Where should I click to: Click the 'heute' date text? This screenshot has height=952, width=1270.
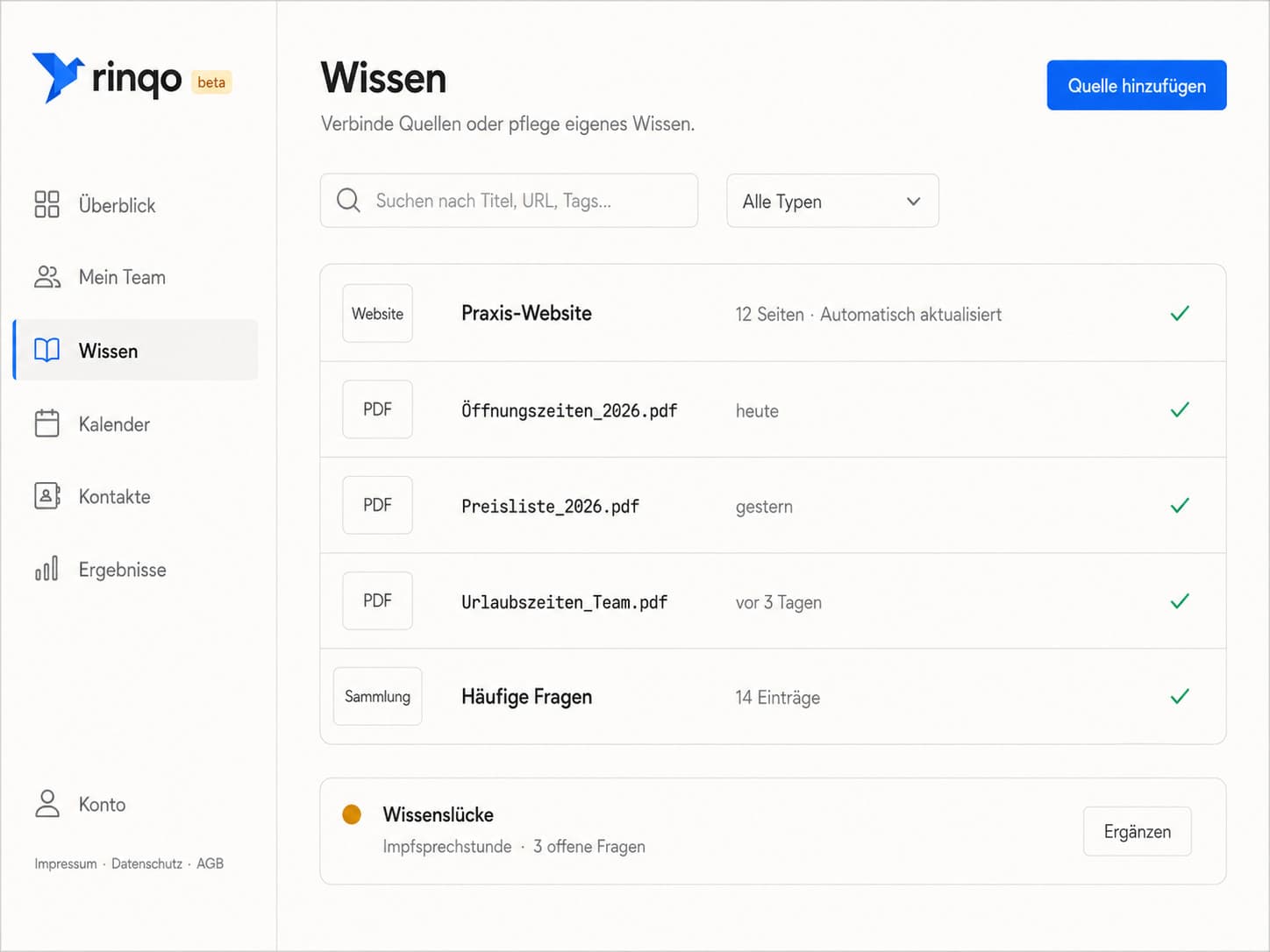(757, 410)
